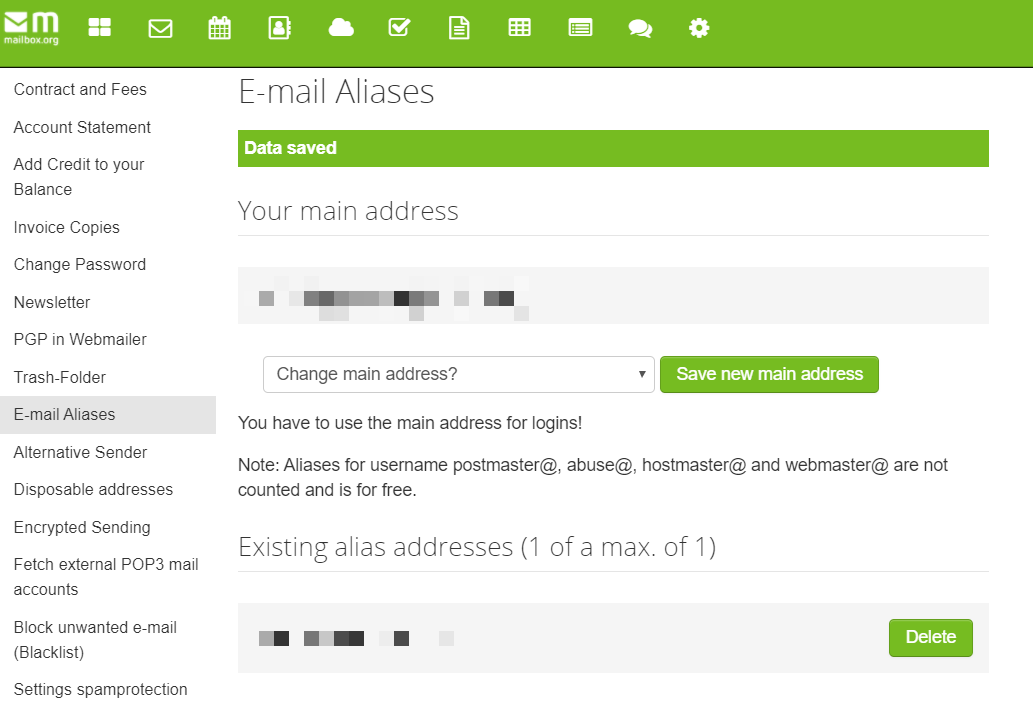Open the Tasks checkmark icon
Viewport: 1033px width, 712px height.
(399, 28)
